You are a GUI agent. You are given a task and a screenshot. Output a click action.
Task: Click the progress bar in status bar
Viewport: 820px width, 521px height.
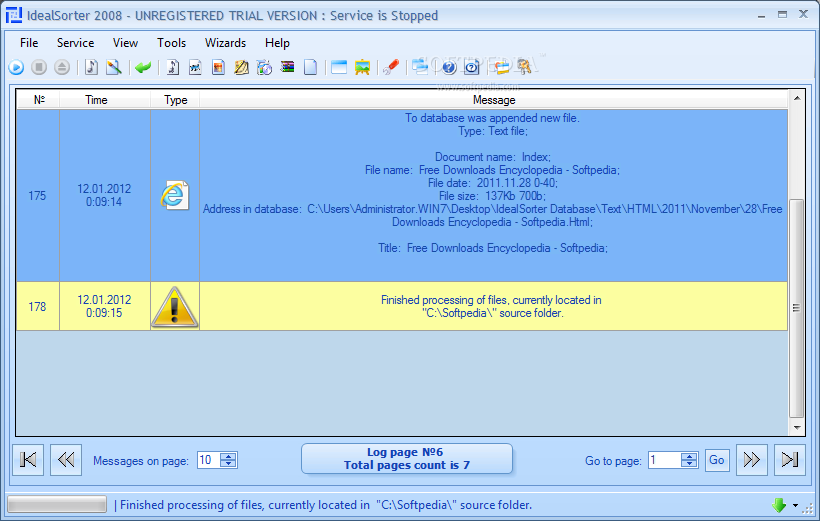pos(56,504)
